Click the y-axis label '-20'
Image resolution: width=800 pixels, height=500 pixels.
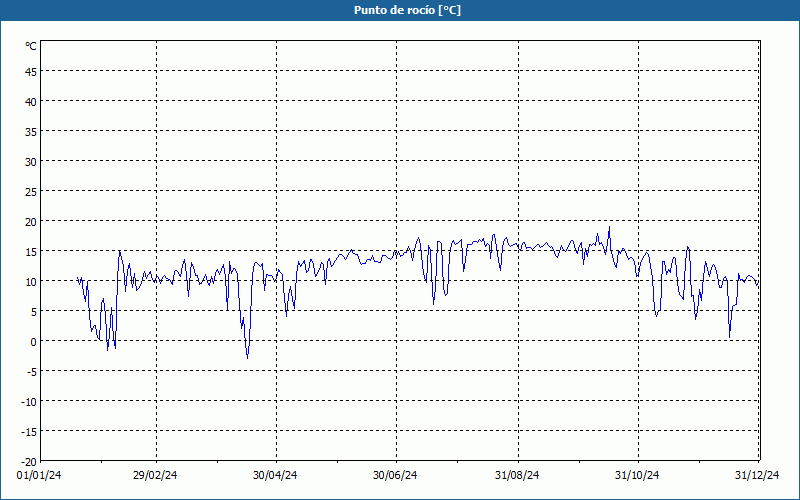click(x=29, y=462)
